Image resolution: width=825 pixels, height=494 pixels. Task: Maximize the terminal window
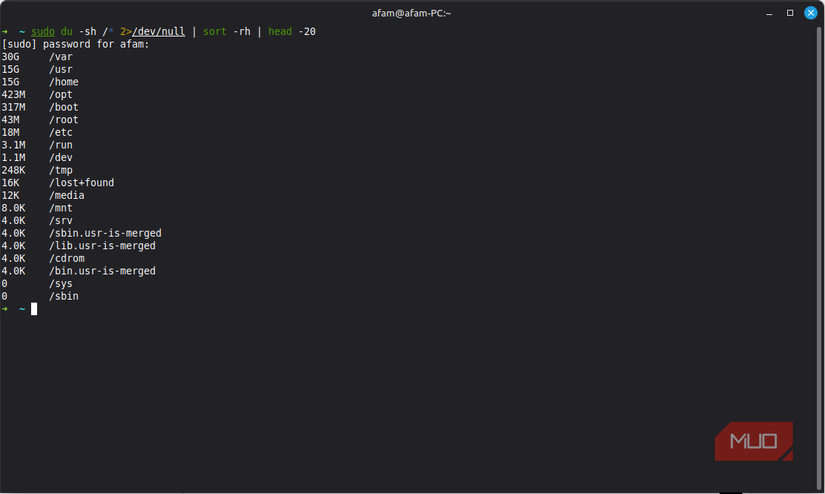[x=790, y=13]
